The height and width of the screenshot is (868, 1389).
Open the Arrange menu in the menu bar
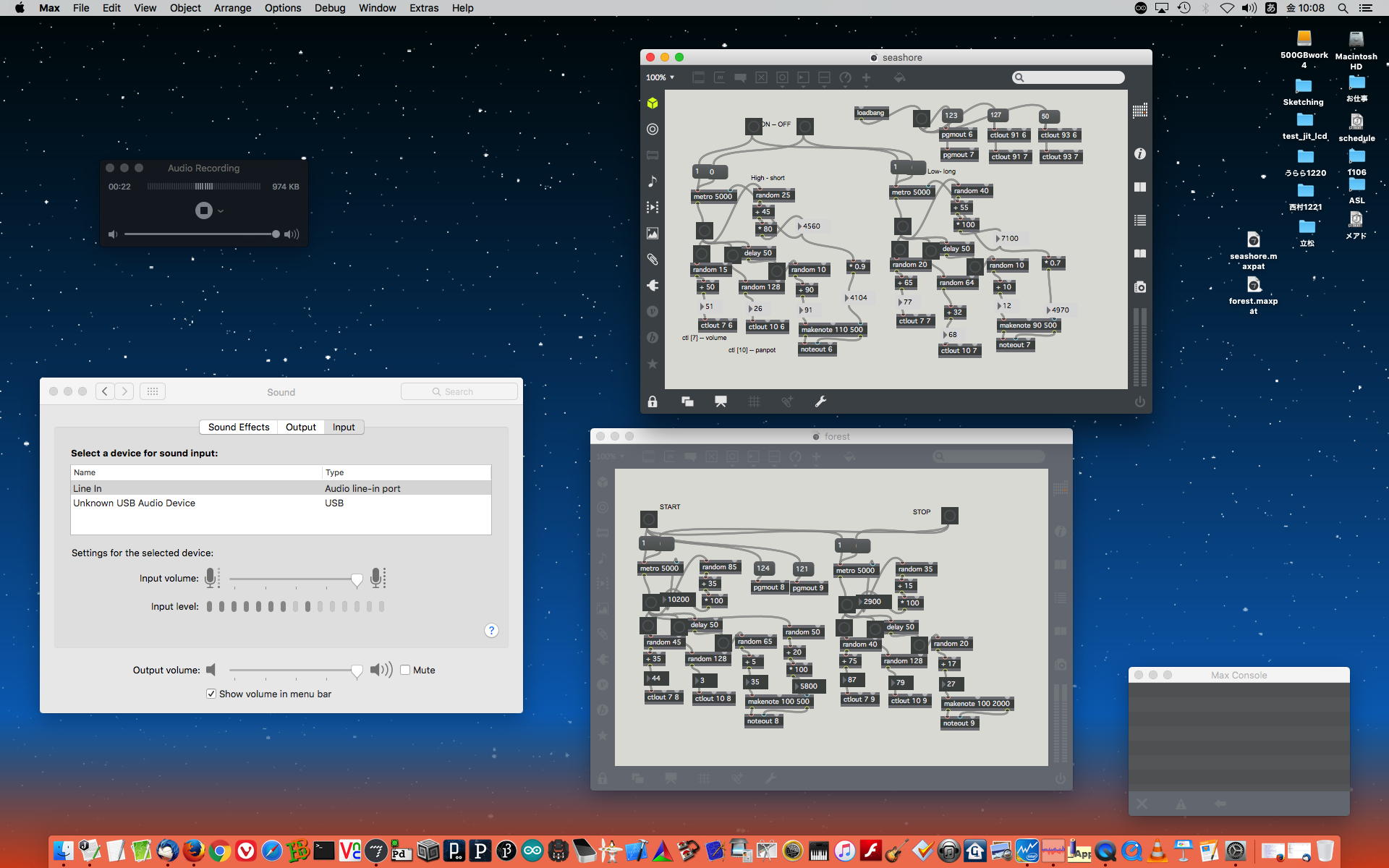[232, 8]
